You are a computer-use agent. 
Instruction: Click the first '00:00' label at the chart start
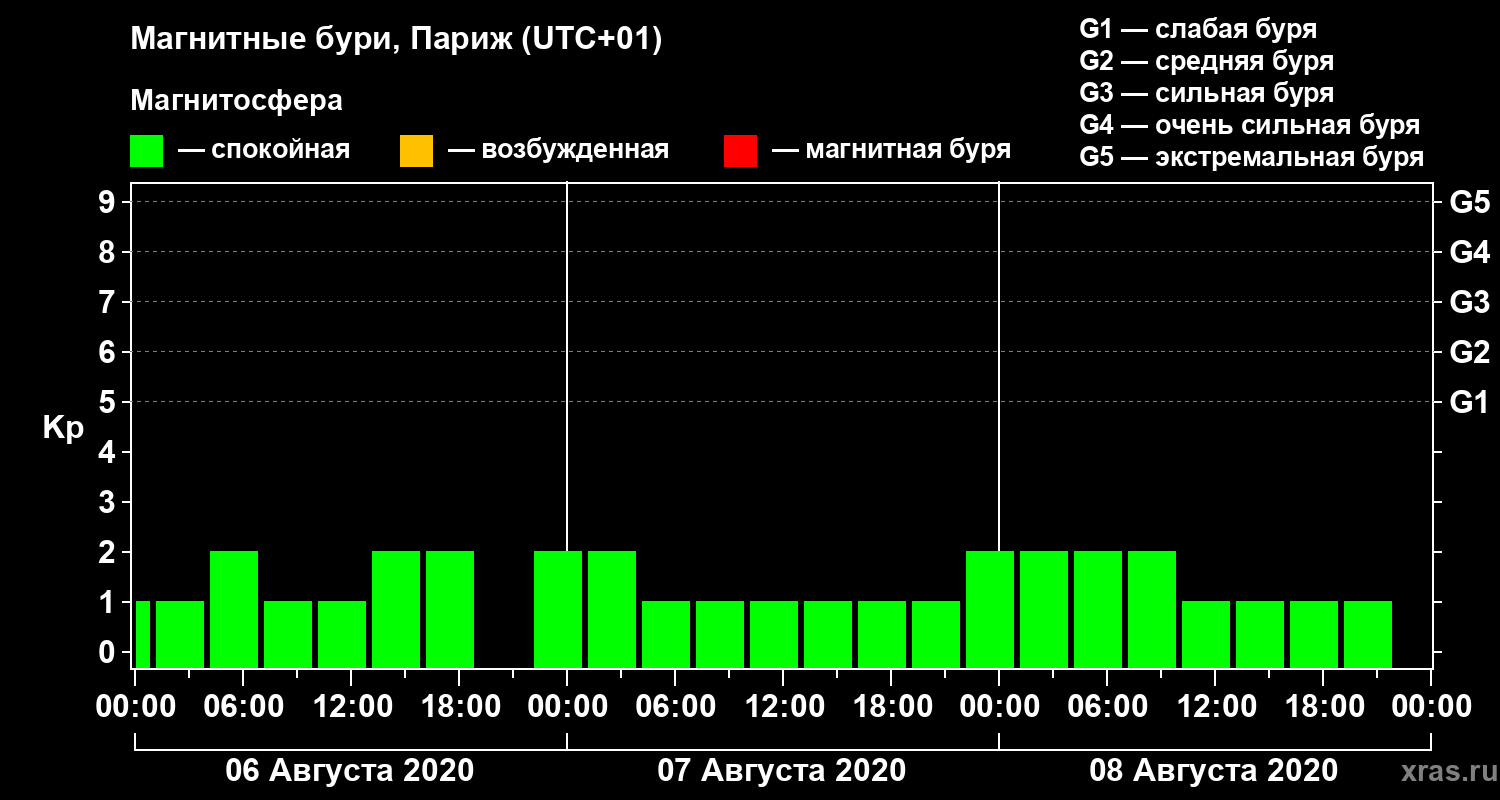tap(135, 706)
